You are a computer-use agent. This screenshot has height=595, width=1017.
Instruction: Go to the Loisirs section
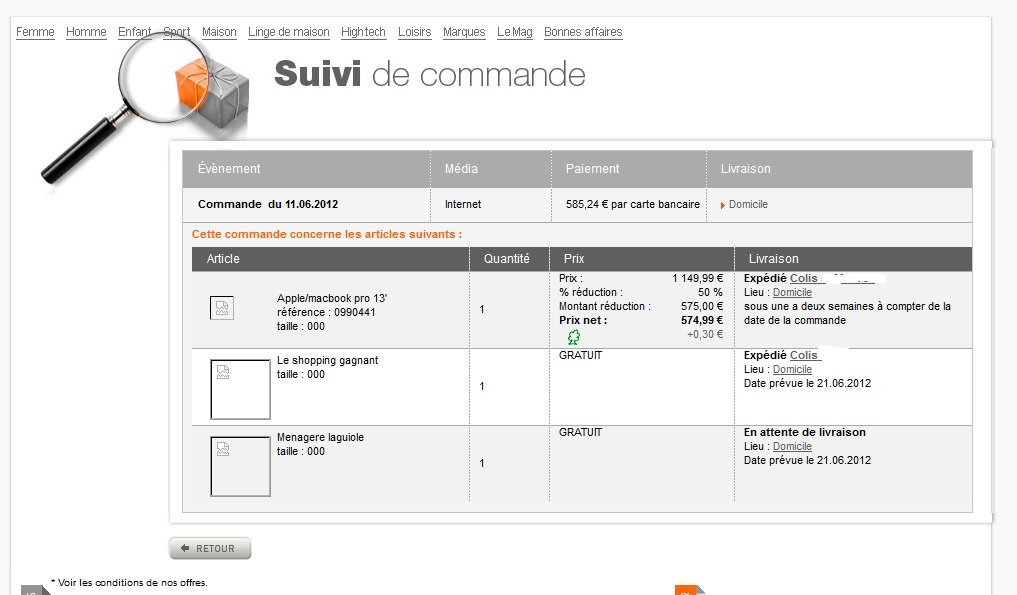414,32
